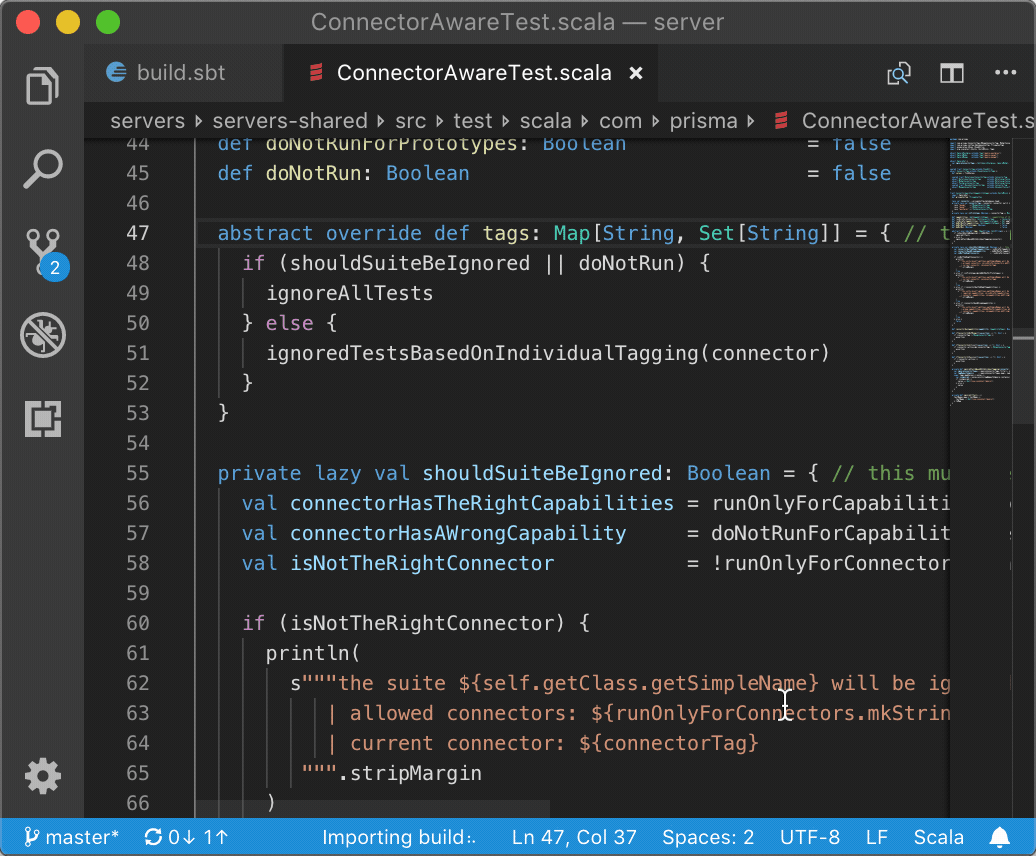
Task: Open Go to Line via Ln 47, Col 37
Action: pyautogui.click(x=574, y=837)
